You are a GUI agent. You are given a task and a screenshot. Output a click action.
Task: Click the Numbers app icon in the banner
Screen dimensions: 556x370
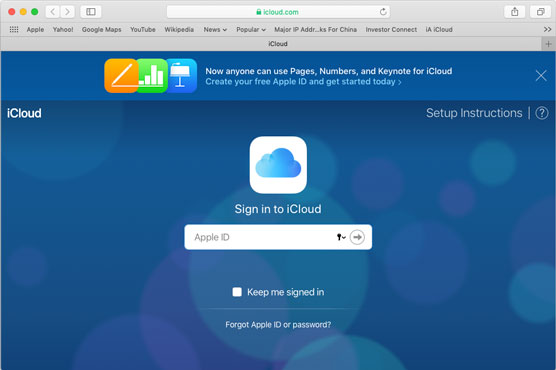click(x=152, y=76)
